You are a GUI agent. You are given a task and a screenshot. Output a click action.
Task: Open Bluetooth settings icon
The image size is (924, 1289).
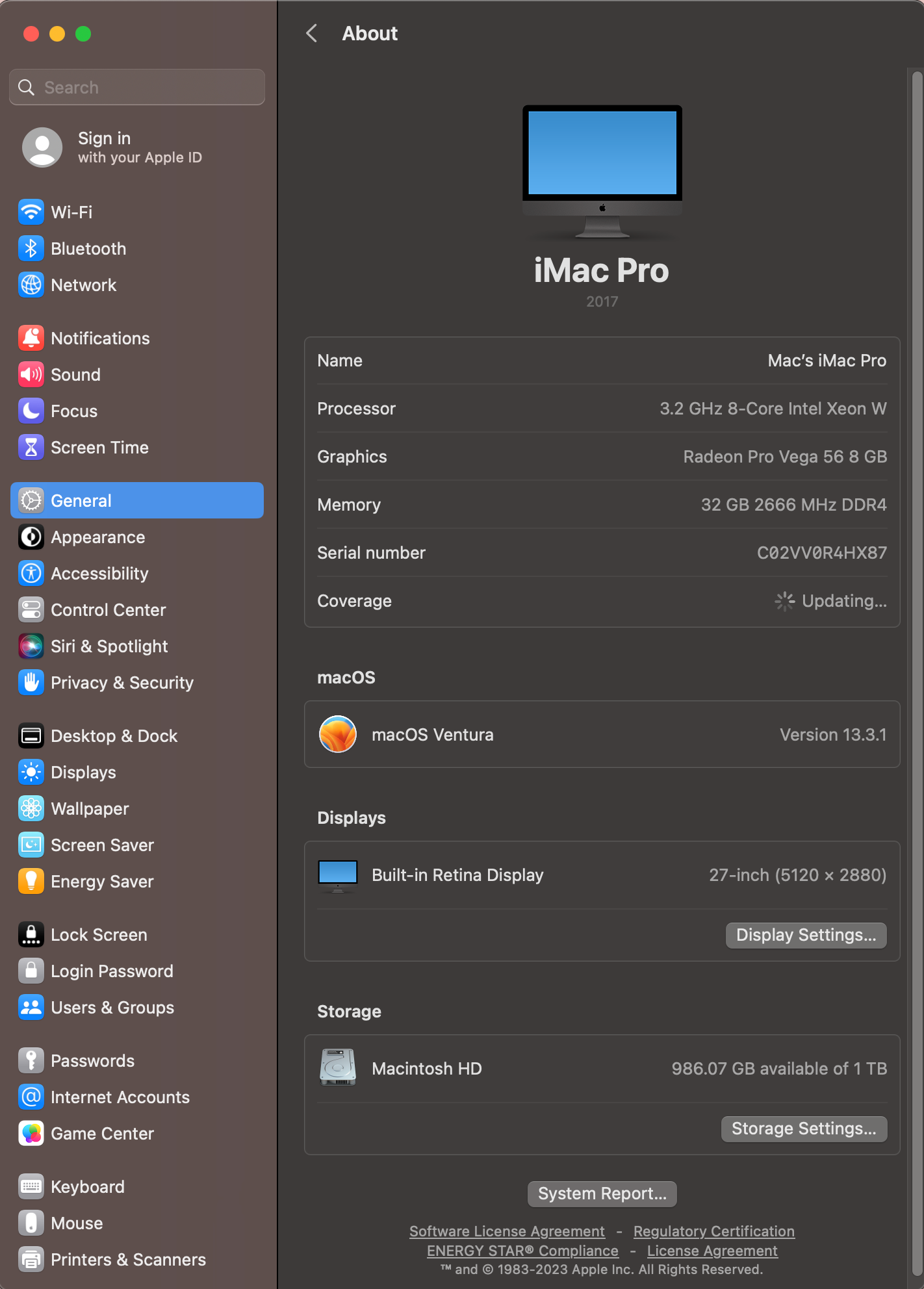coord(31,248)
